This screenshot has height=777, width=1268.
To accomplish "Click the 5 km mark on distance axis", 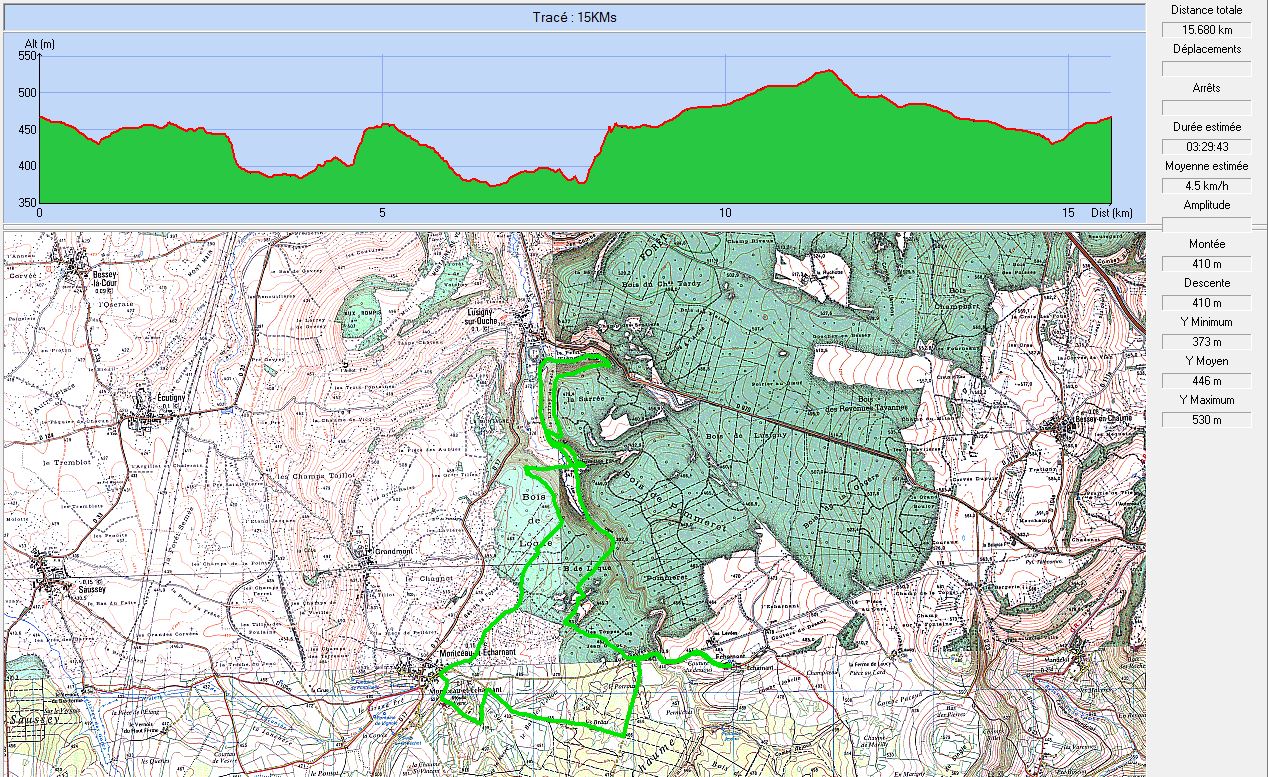I will 382,213.
